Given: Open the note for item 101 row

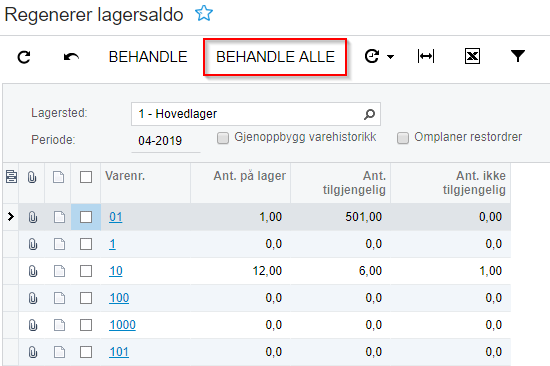Looking at the screenshot, I should coord(59,352).
